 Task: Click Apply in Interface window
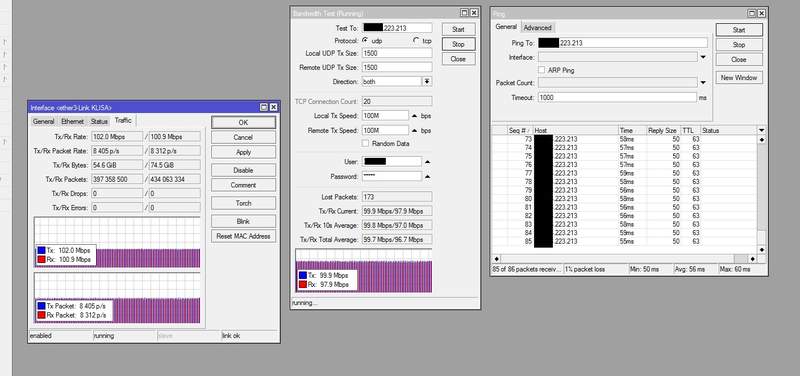[243, 152]
